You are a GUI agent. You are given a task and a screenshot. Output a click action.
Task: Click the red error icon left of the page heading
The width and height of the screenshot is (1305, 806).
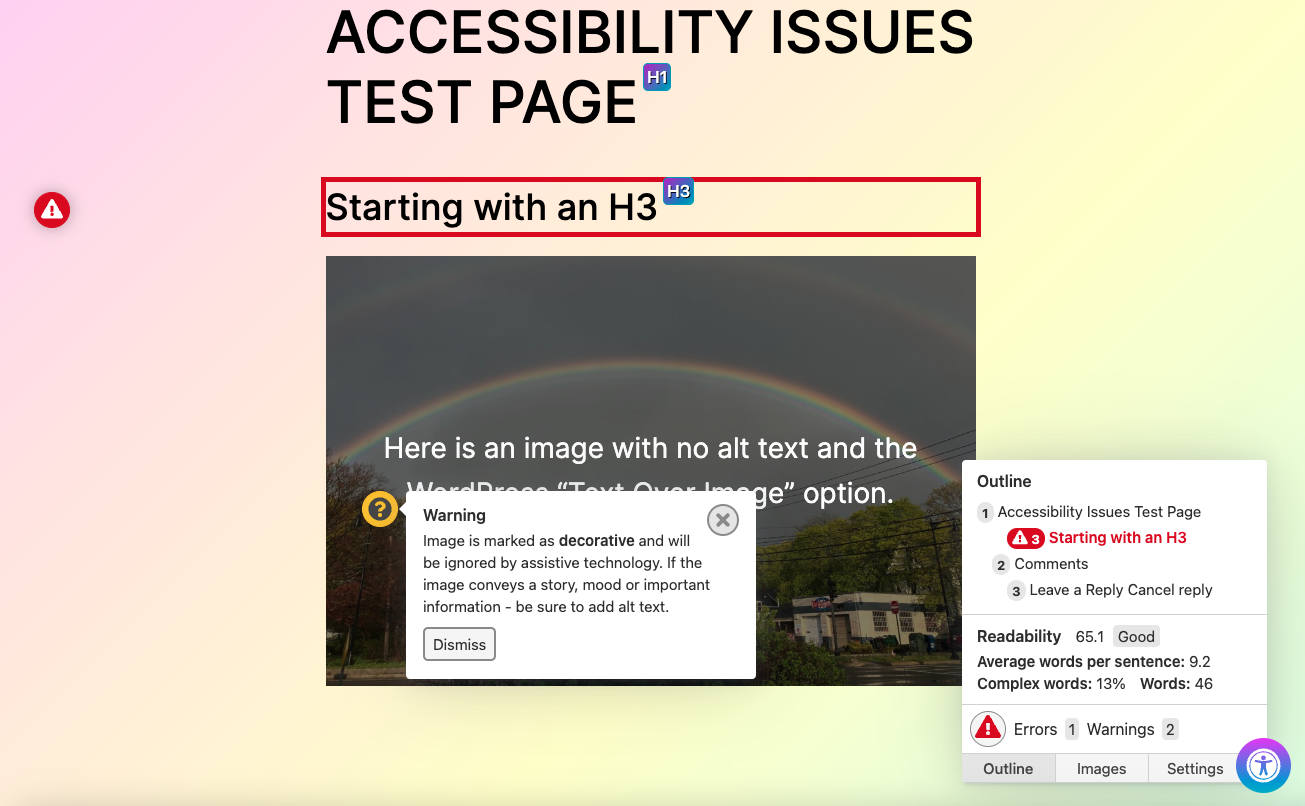click(x=52, y=210)
